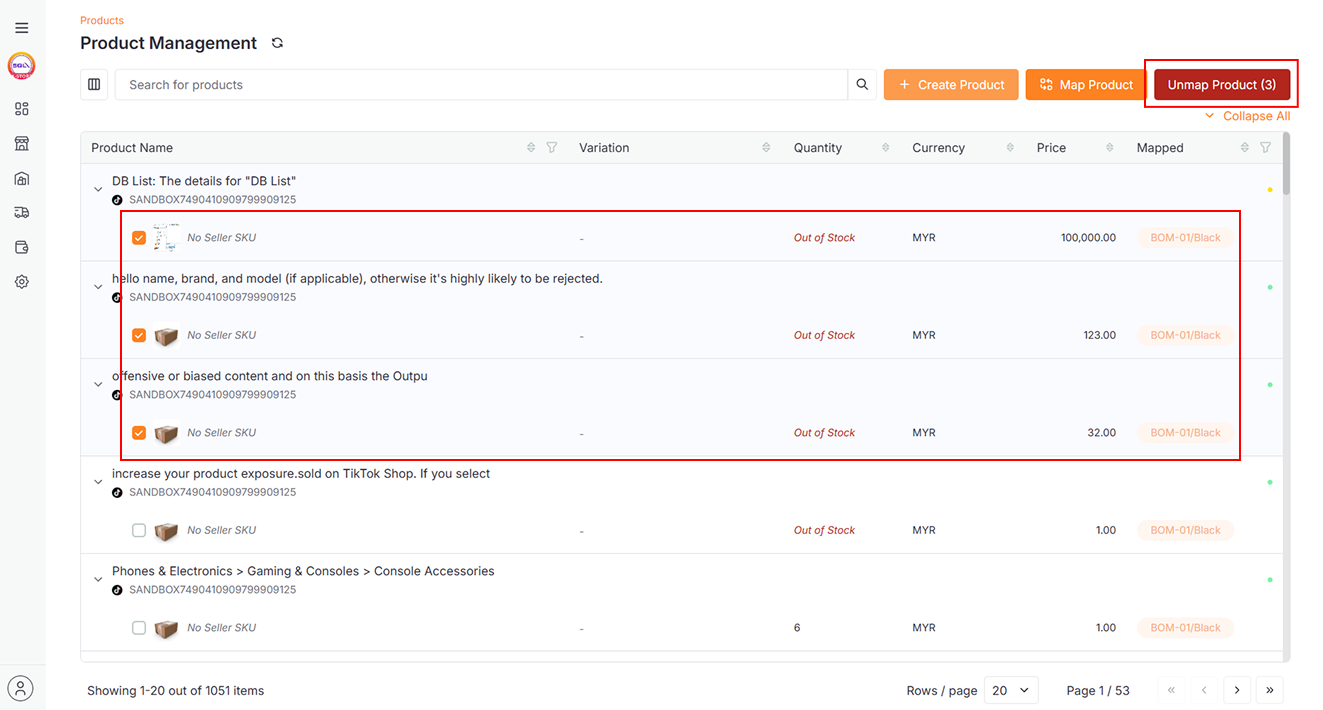1323x710 pixels.
Task: Collapse the "DB List" product row
Action: pyautogui.click(x=98, y=189)
